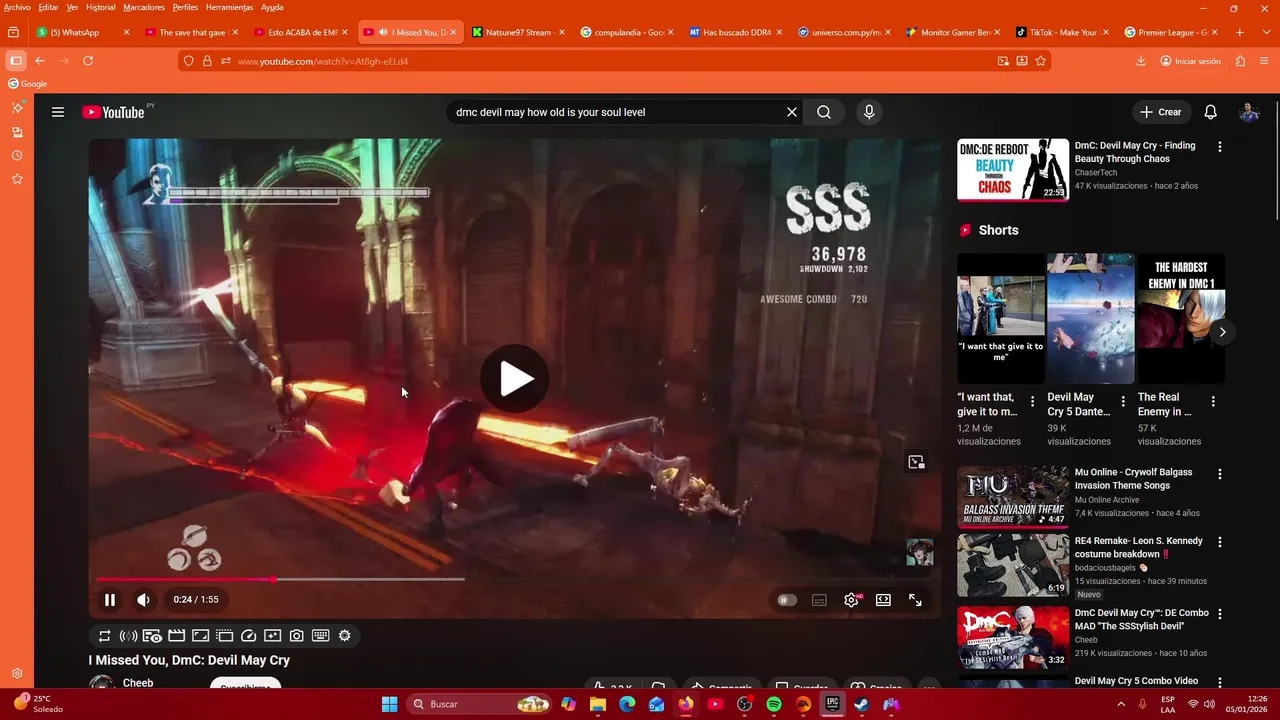Screen dimensions: 1280x720
Task: Reload the page in browser toolbar
Action: tap(88, 61)
